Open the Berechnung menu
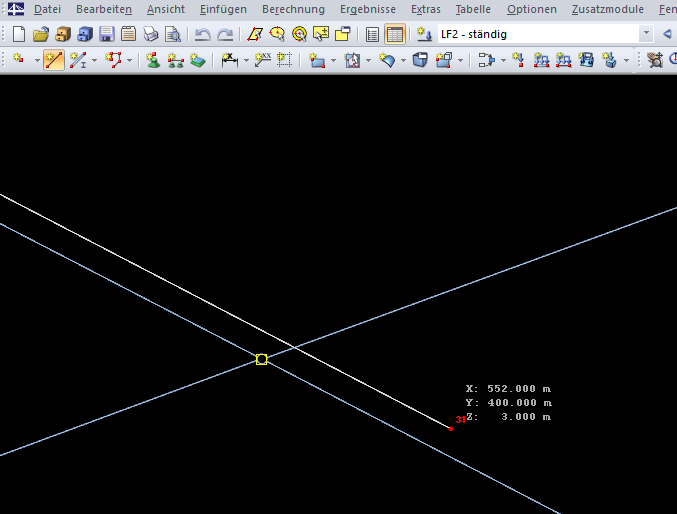The height and width of the screenshot is (514, 677). click(293, 9)
